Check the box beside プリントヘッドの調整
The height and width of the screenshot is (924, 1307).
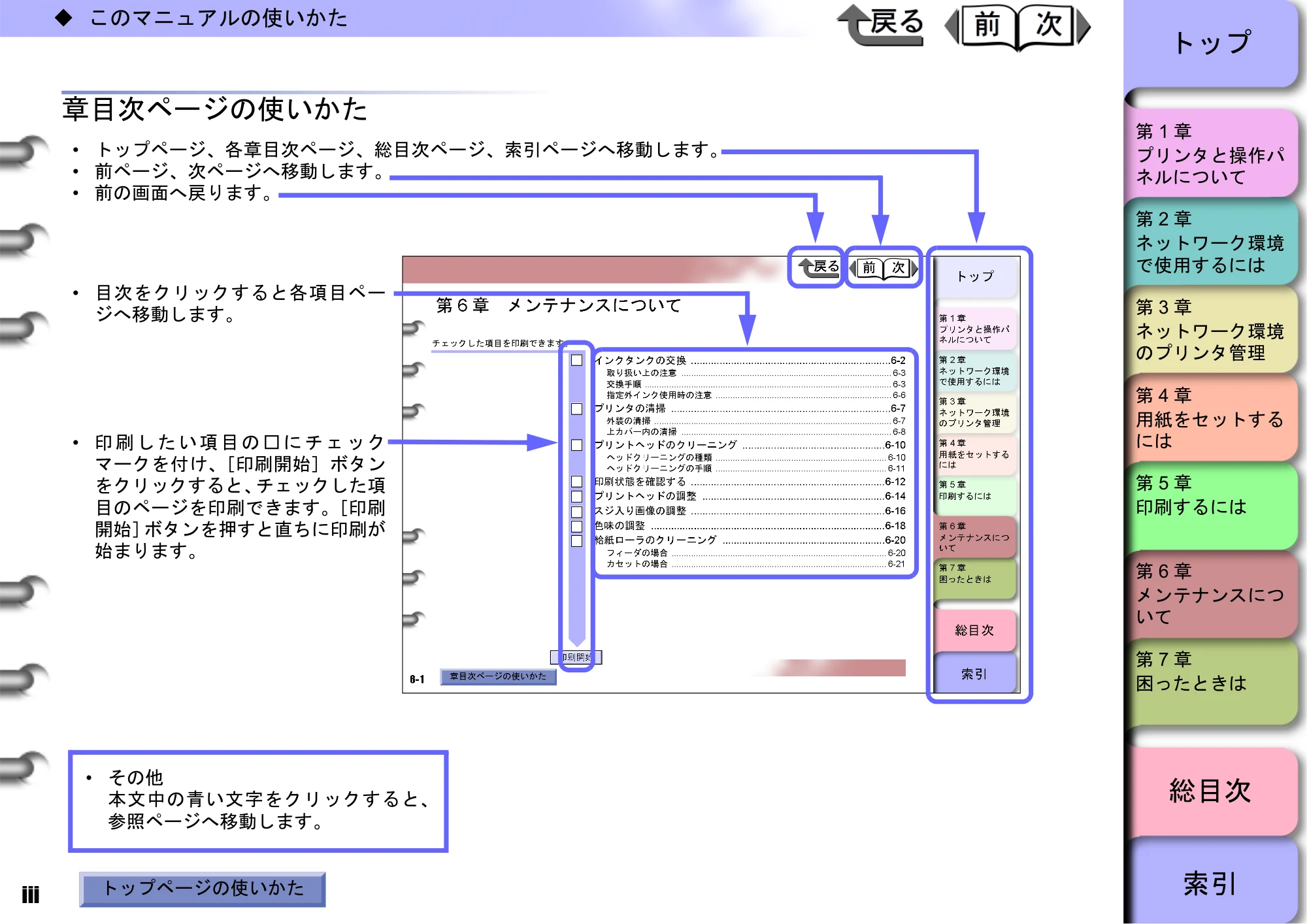[x=576, y=497]
